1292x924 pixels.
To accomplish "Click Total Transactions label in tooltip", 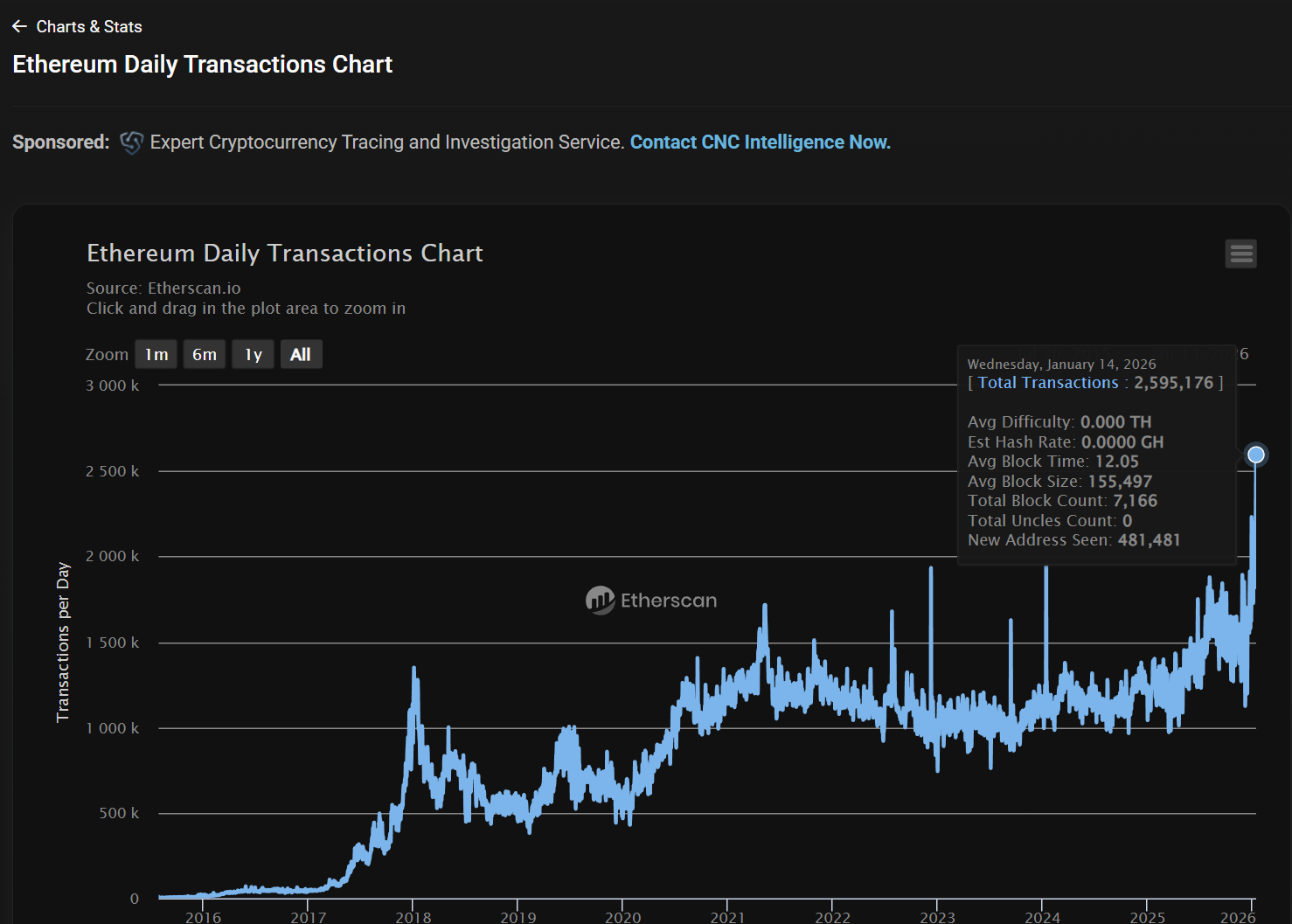I will [x=1047, y=383].
